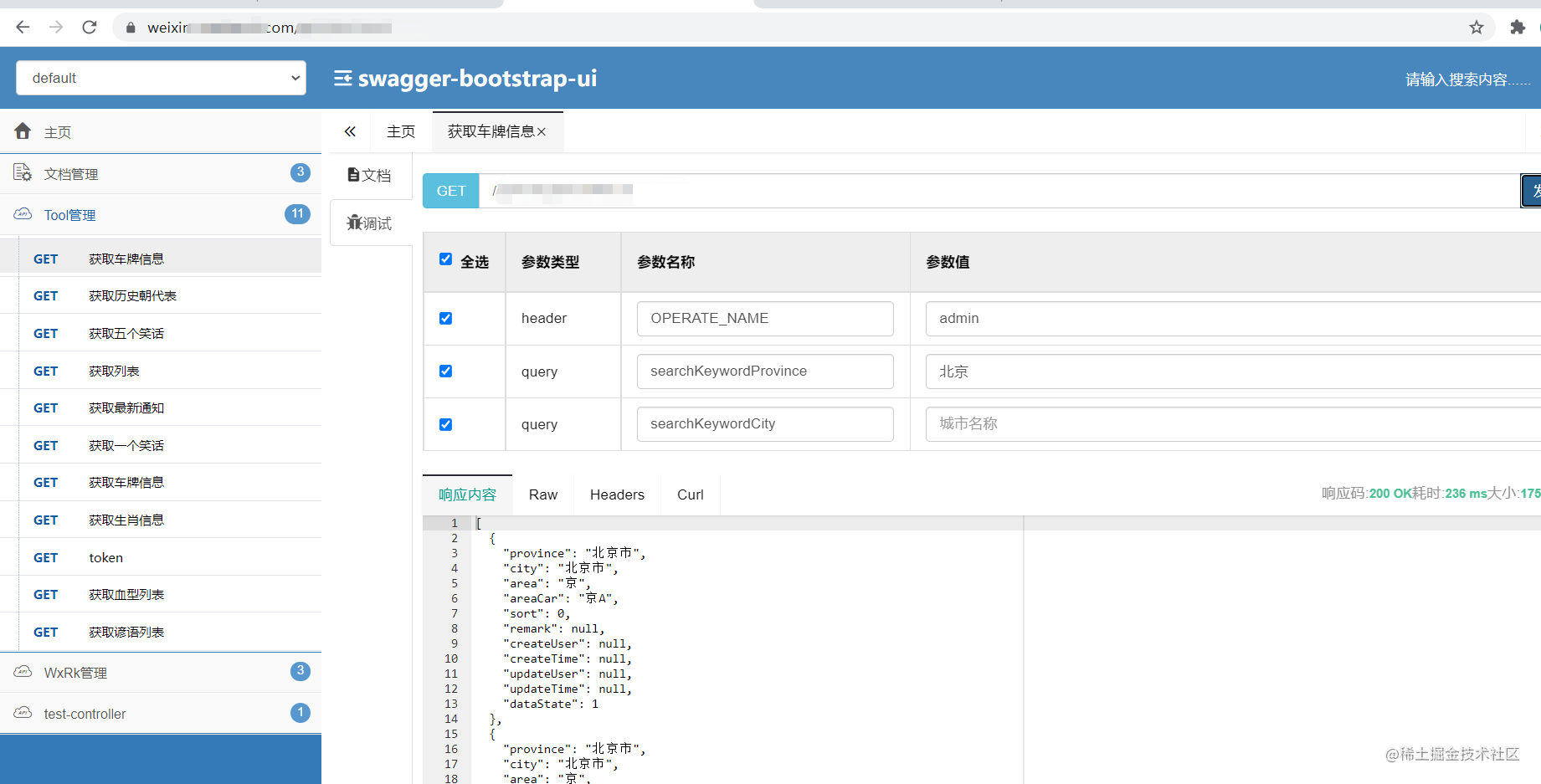The height and width of the screenshot is (784, 1541).
Task: Expand the test-controller menu section
Action: pos(161,714)
